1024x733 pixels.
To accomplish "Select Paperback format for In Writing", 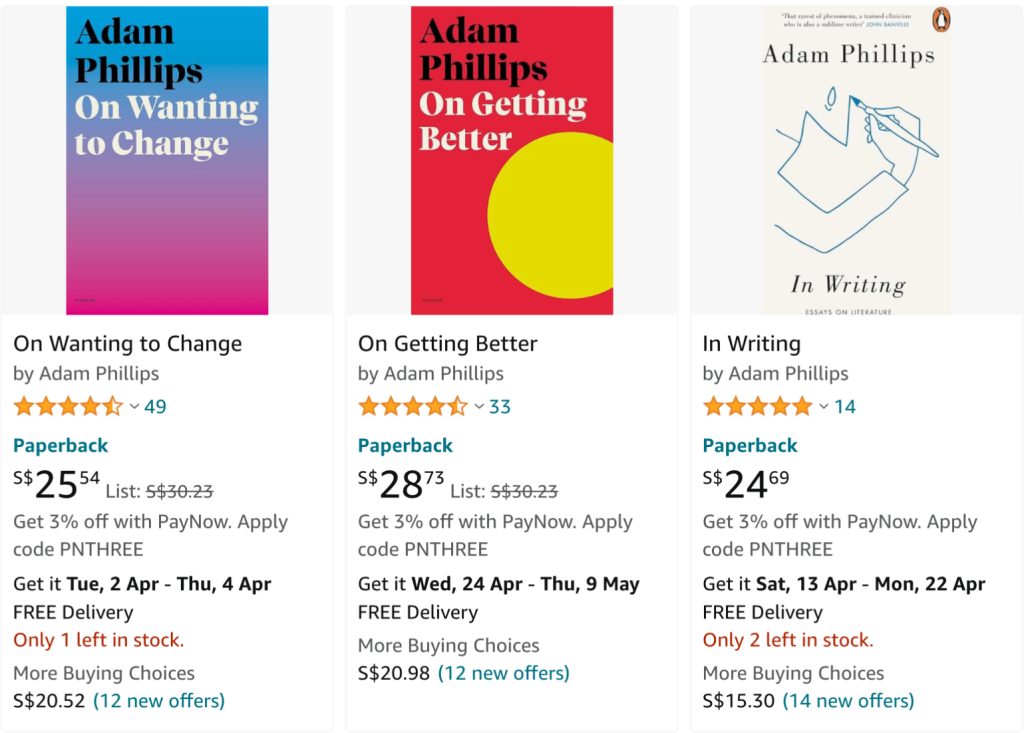I will (750, 445).
